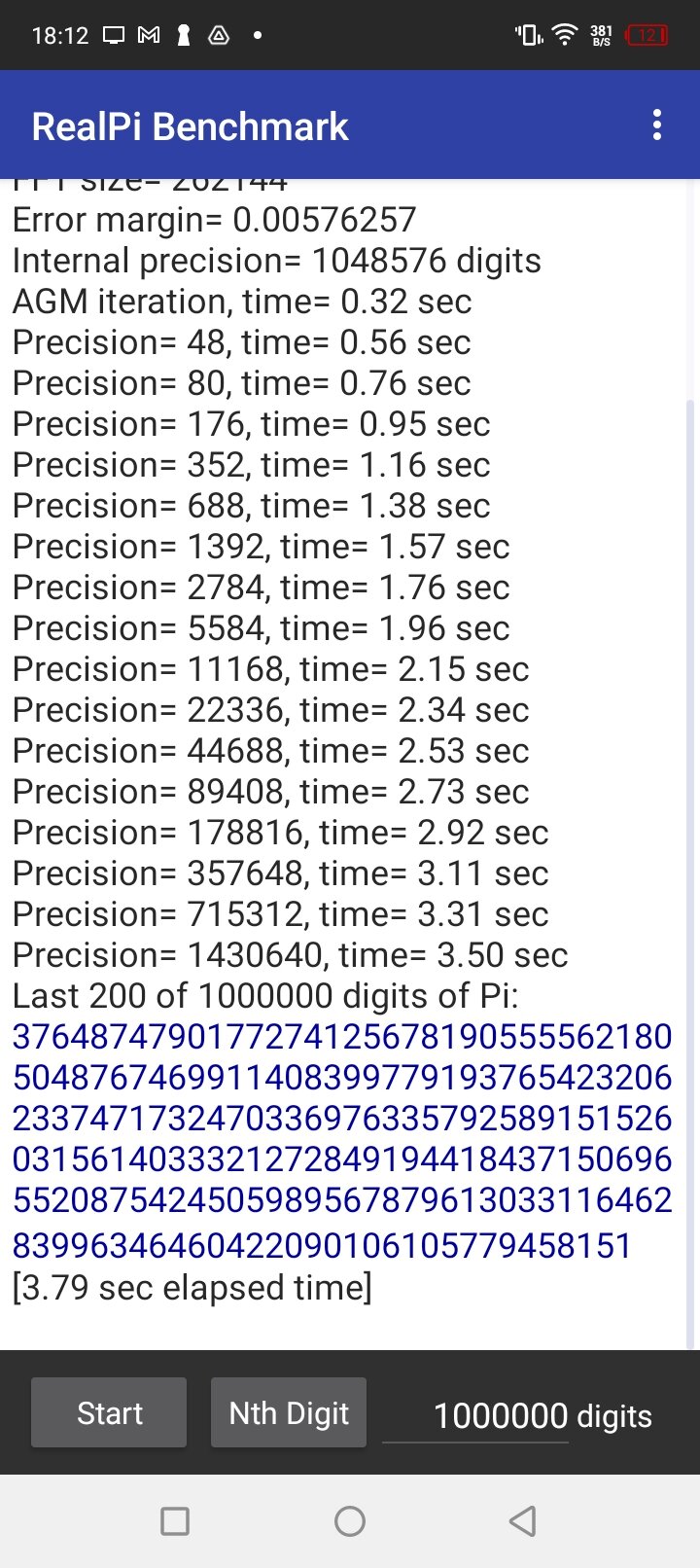
Task: Tap the keyhole notification icon in status bar
Action: [x=183, y=35]
